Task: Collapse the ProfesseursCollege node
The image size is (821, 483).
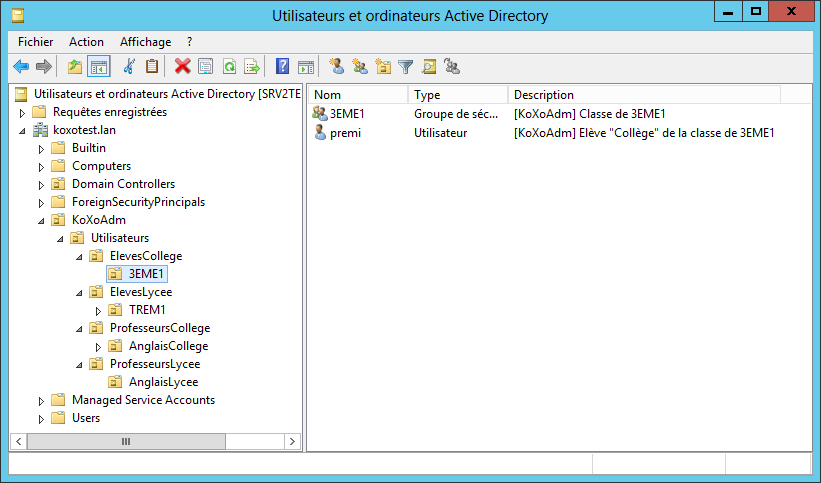Action: (x=79, y=329)
